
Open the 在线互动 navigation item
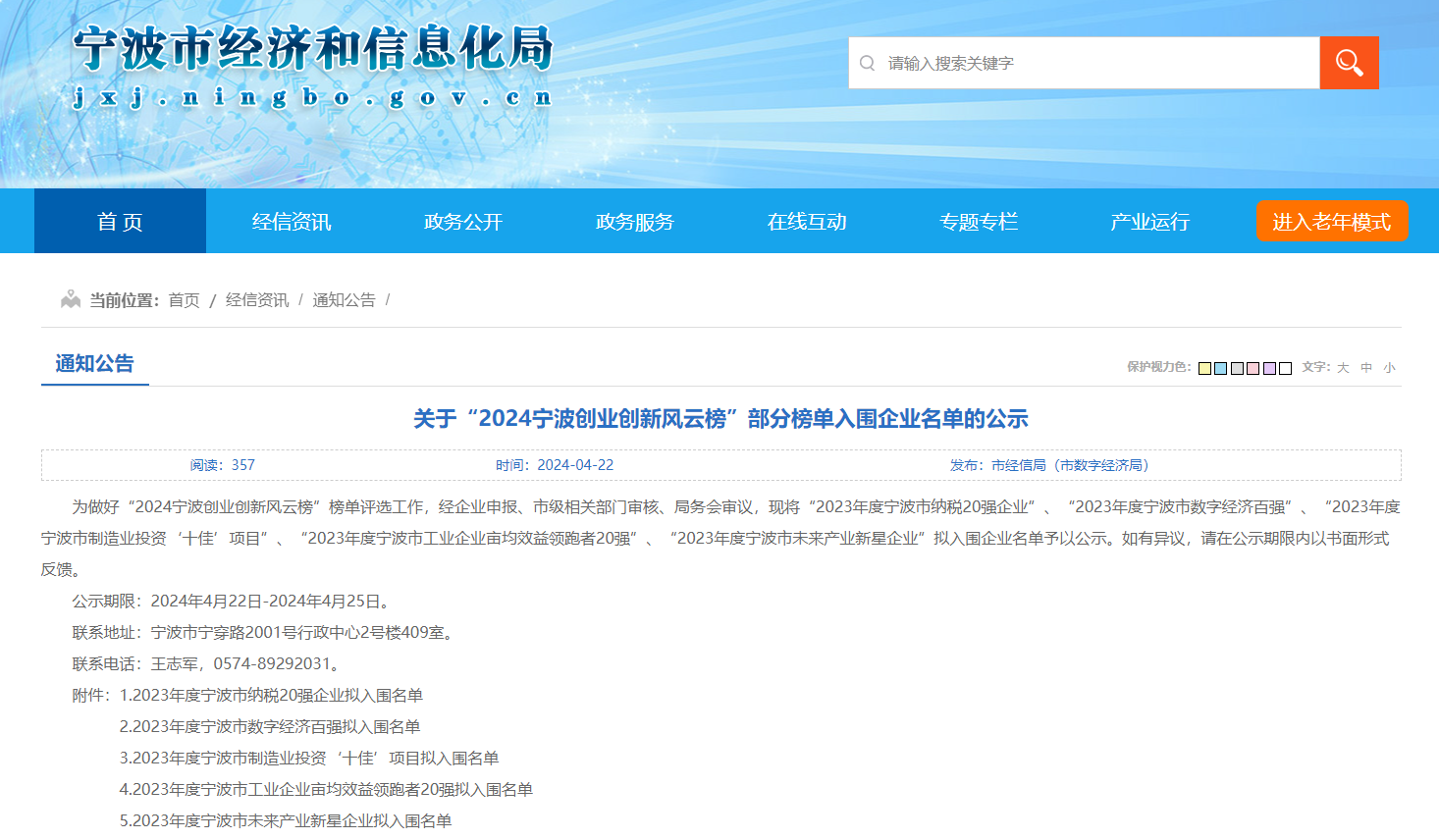click(x=807, y=222)
